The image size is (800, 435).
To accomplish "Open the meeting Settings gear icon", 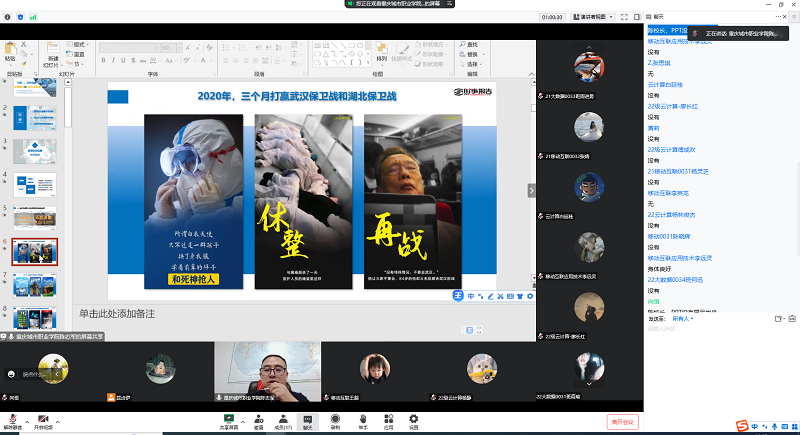I will coord(413,420).
